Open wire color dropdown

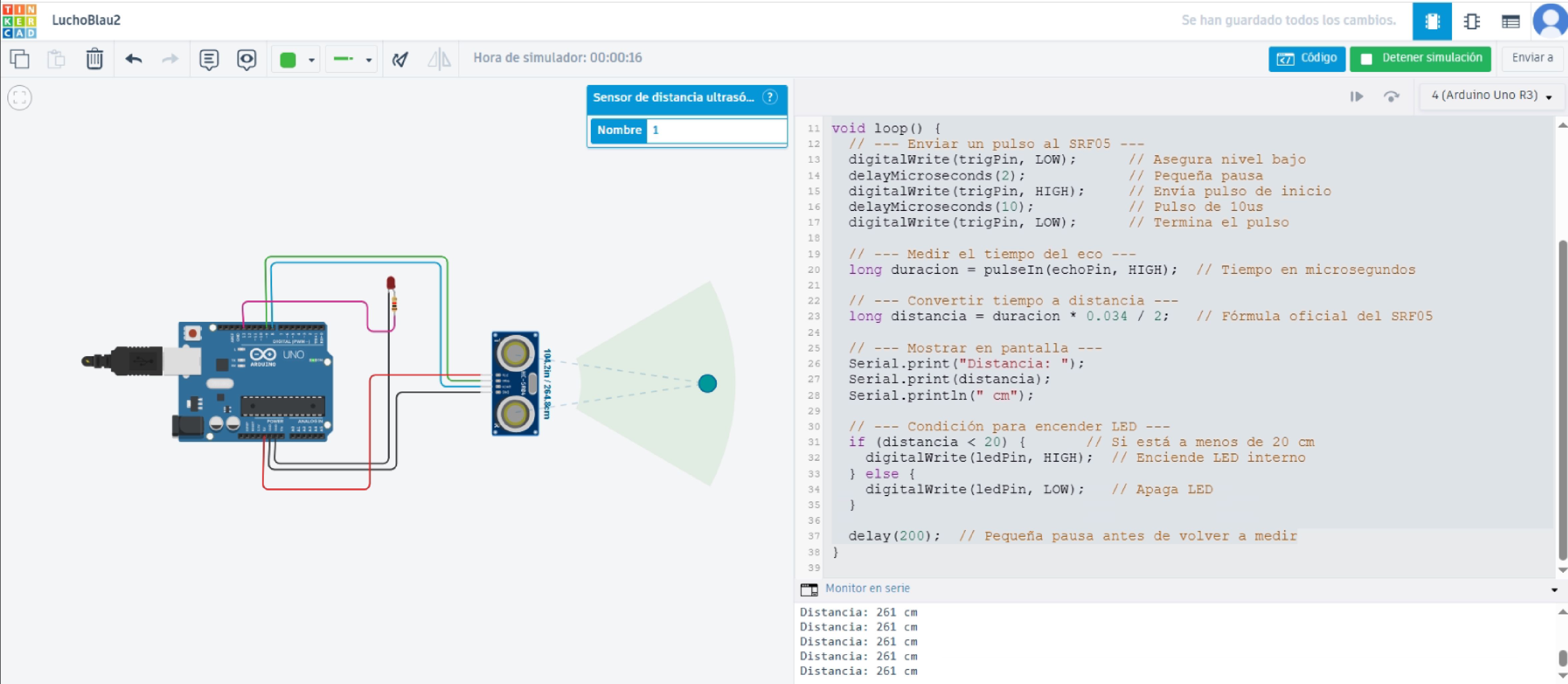tap(312, 60)
